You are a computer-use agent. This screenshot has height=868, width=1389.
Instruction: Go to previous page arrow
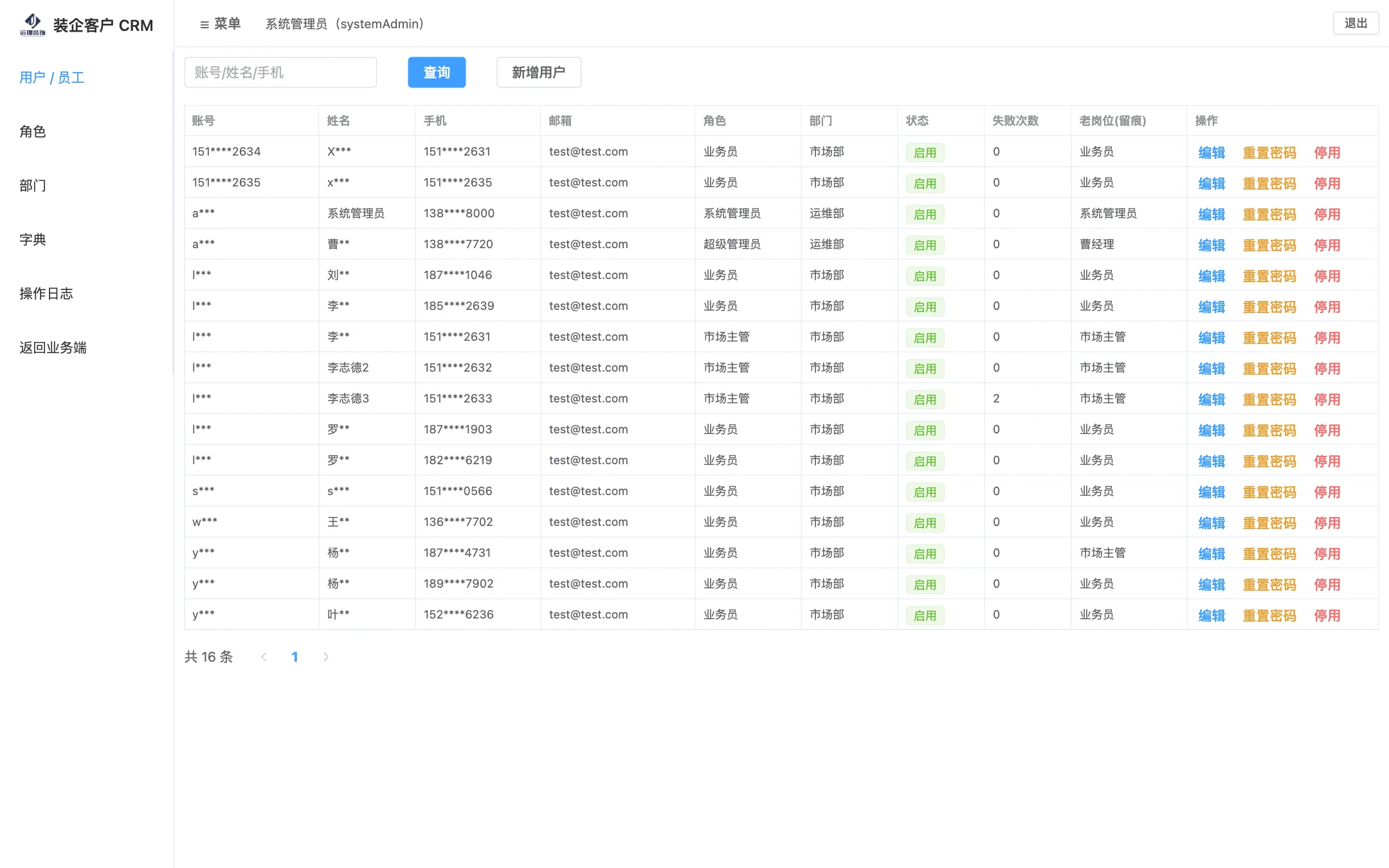pos(264,656)
